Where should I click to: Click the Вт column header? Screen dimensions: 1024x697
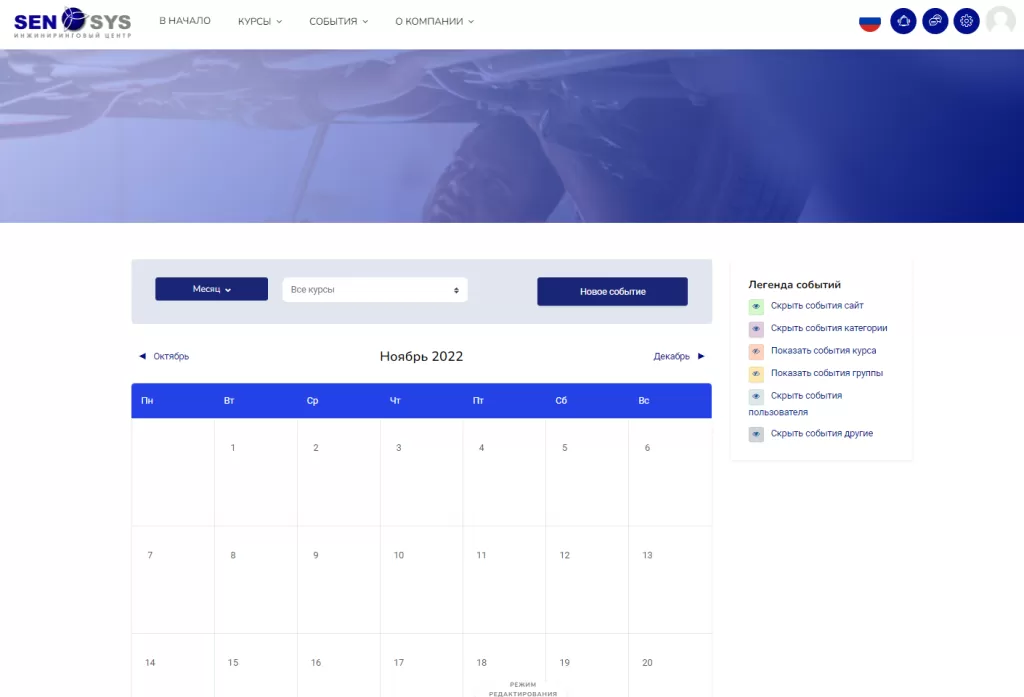(229, 400)
